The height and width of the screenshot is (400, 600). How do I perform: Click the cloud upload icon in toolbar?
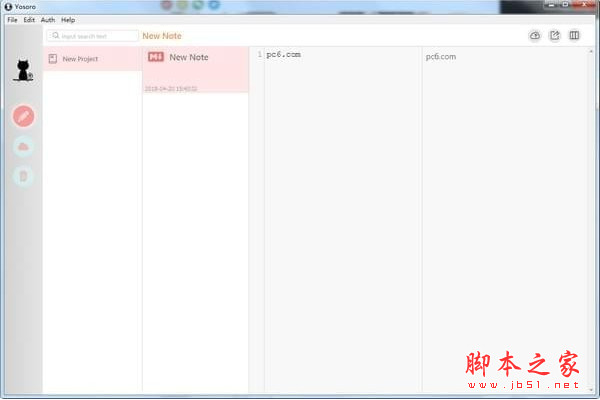[x=535, y=36]
